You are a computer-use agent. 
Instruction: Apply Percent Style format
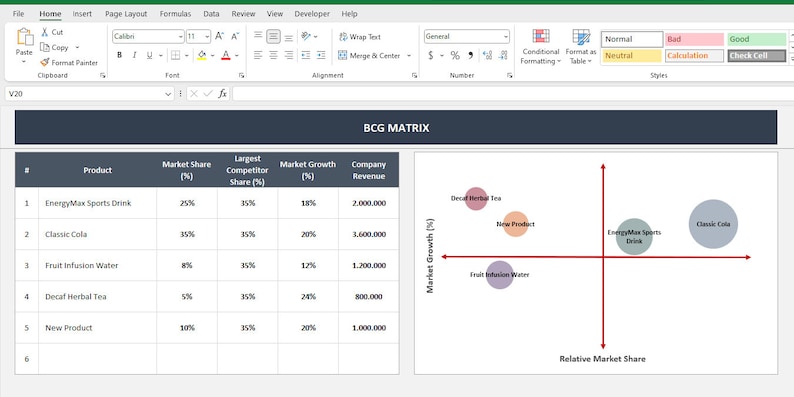(455, 55)
